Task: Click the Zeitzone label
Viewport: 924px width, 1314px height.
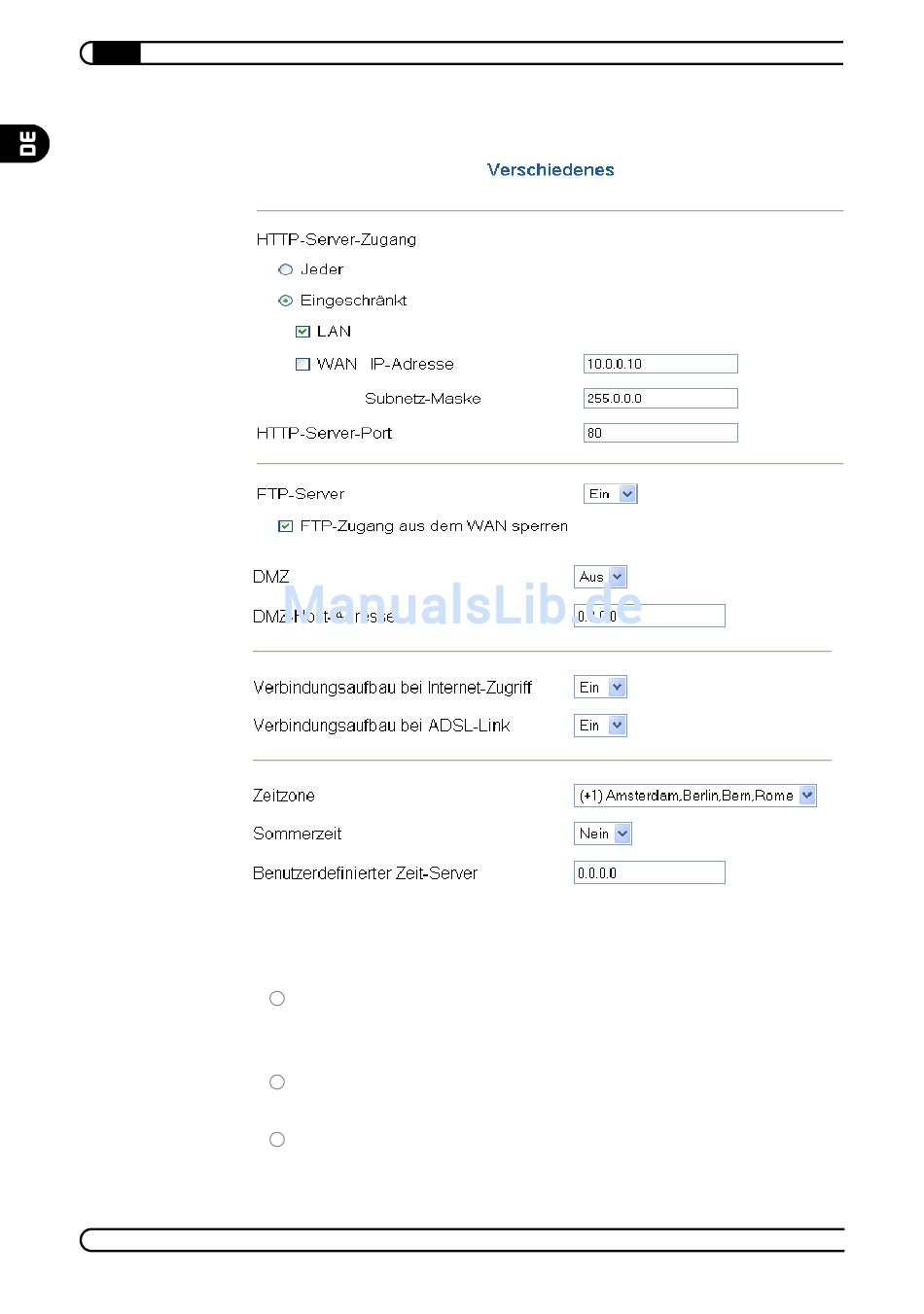Action: pyautogui.click(x=284, y=796)
